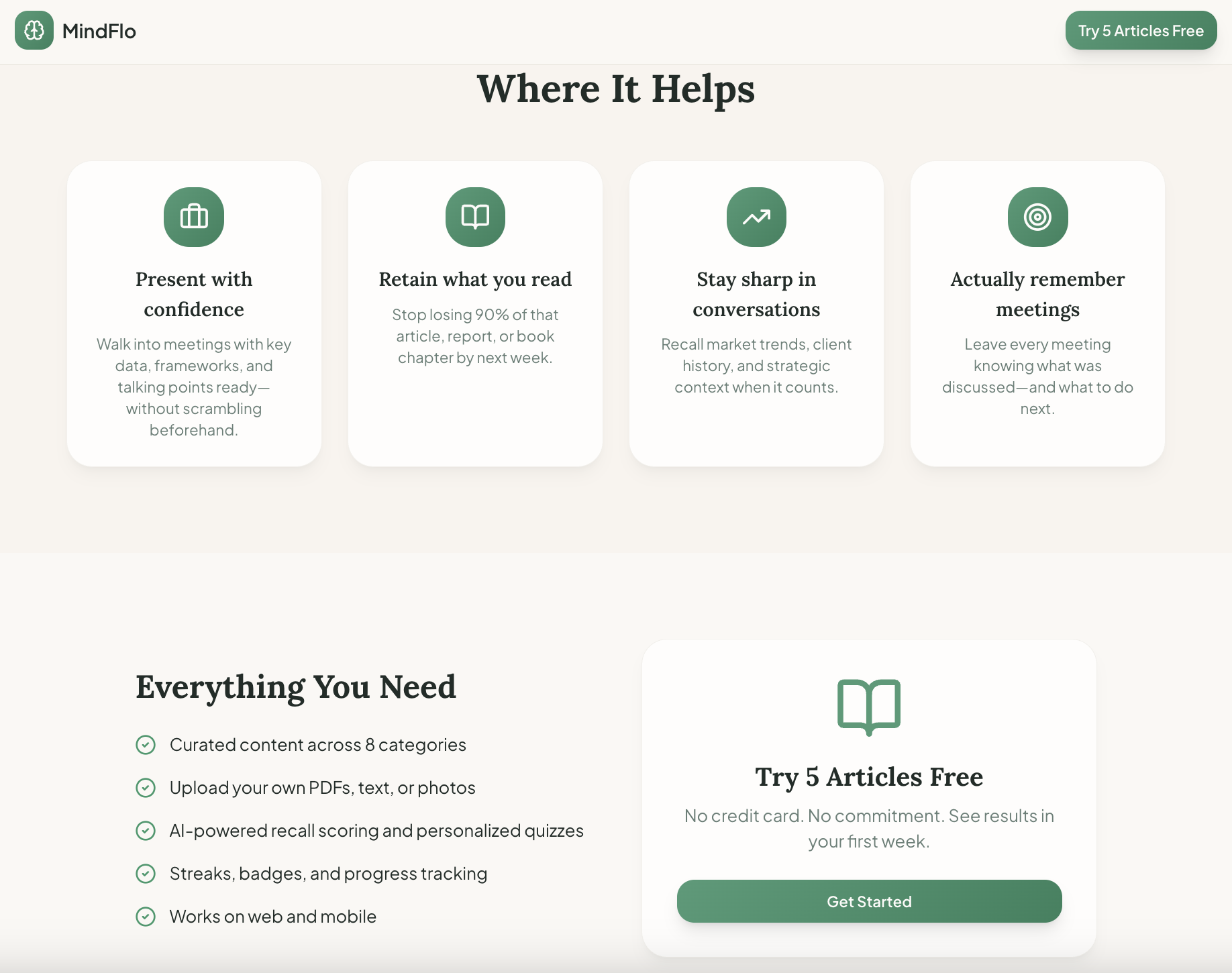Open the MindFlo brand name link

pos(99,31)
